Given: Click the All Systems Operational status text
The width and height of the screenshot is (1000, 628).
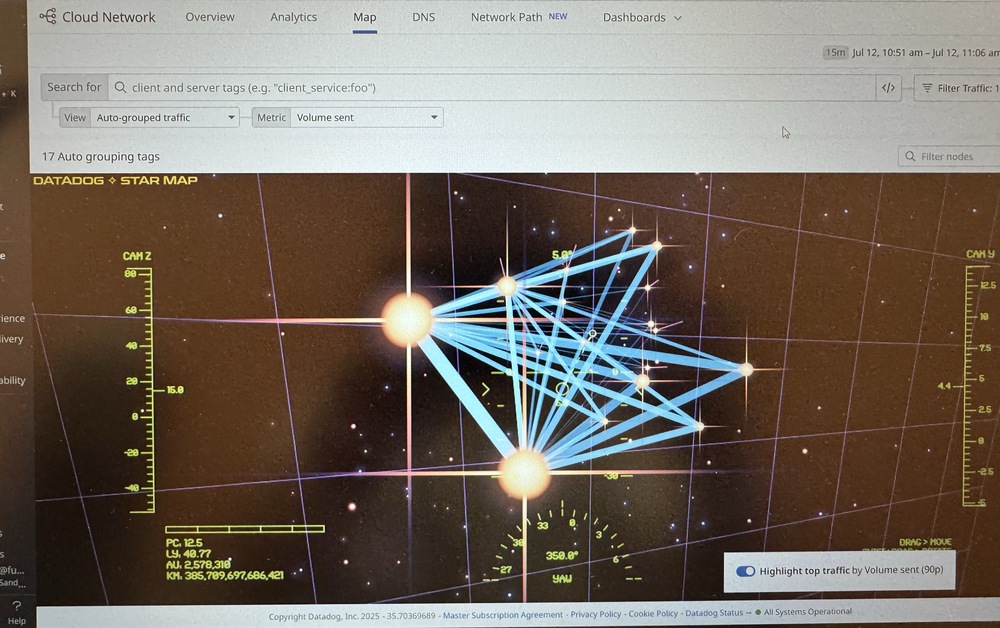Looking at the screenshot, I should coord(807,612).
